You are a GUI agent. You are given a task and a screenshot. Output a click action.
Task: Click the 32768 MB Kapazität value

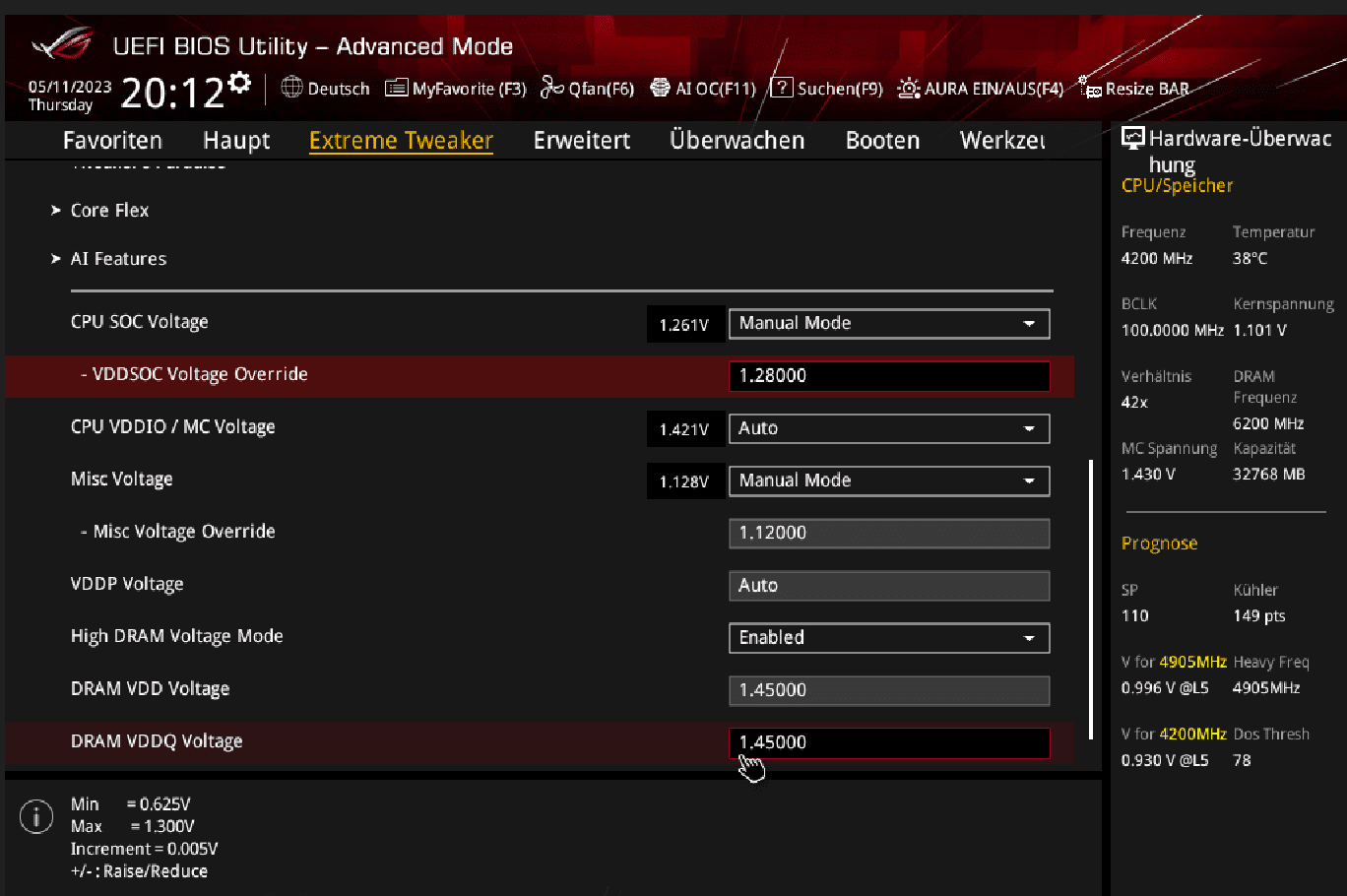click(x=1268, y=474)
